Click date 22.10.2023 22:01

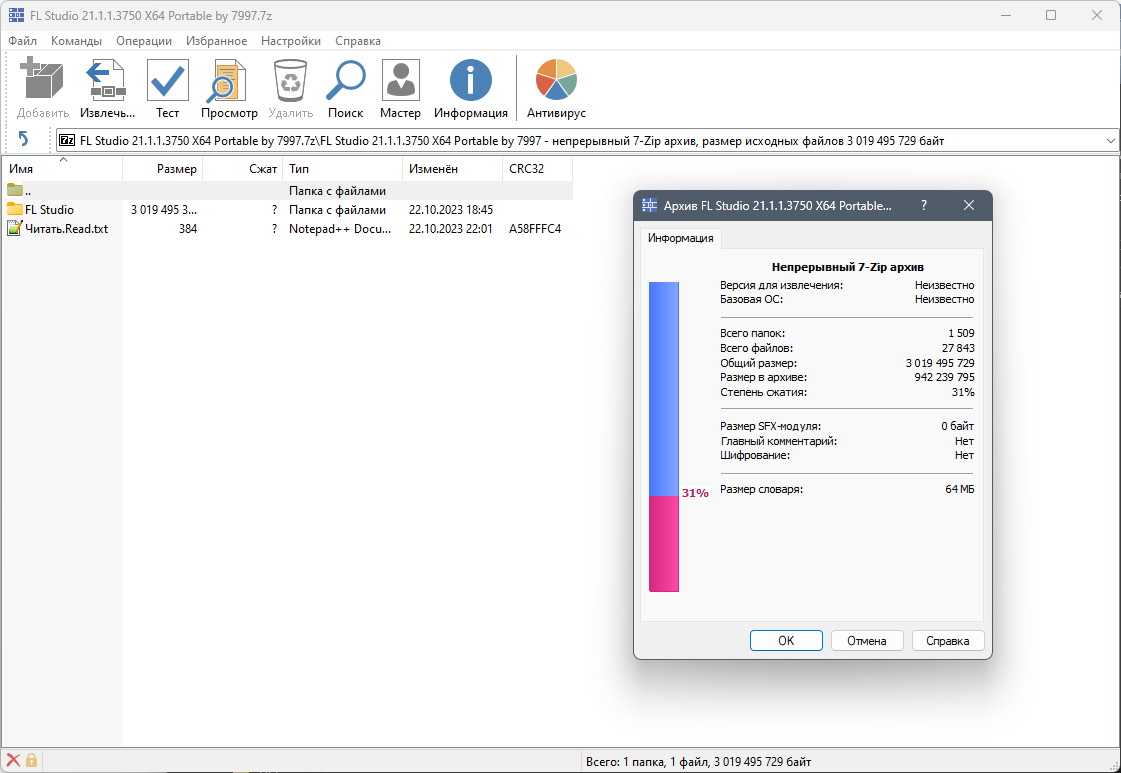click(450, 229)
